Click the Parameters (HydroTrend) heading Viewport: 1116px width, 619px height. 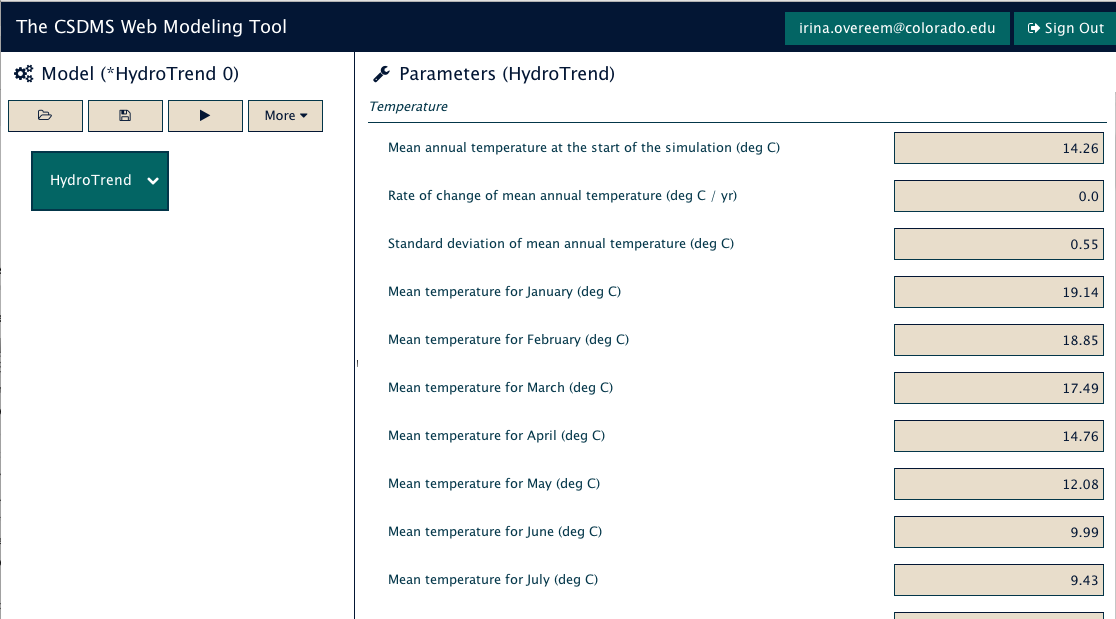pos(507,74)
